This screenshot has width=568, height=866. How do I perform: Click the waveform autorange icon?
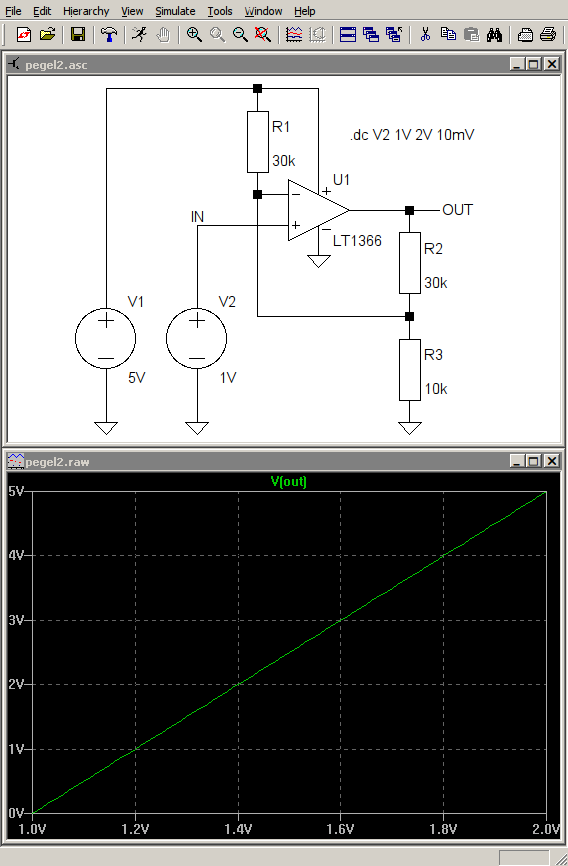[294, 35]
